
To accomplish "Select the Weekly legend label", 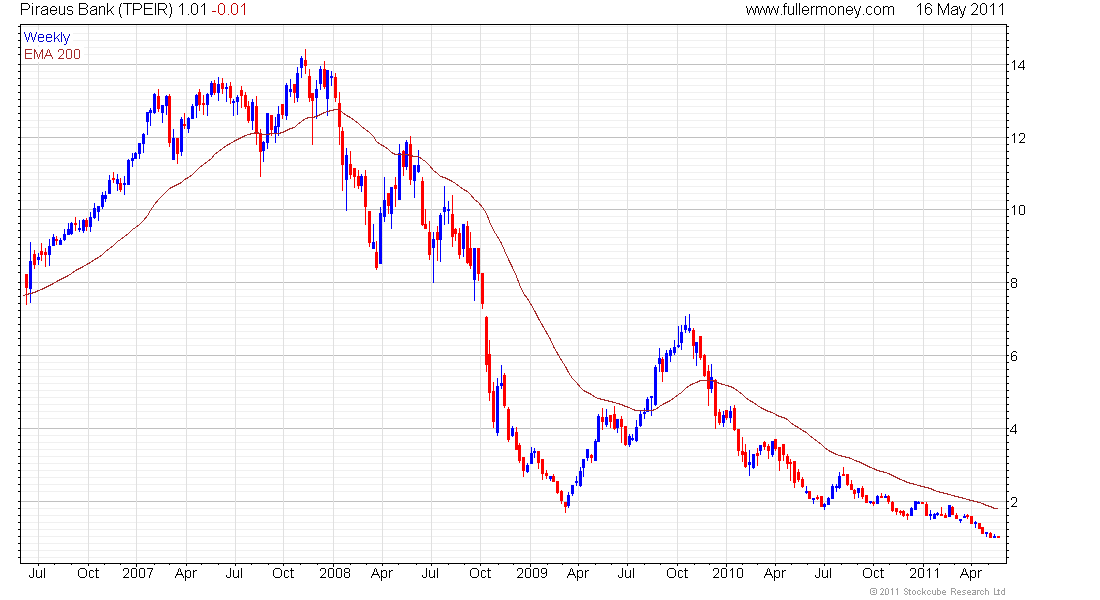I will pyautogui.click(x=47, y=37).
